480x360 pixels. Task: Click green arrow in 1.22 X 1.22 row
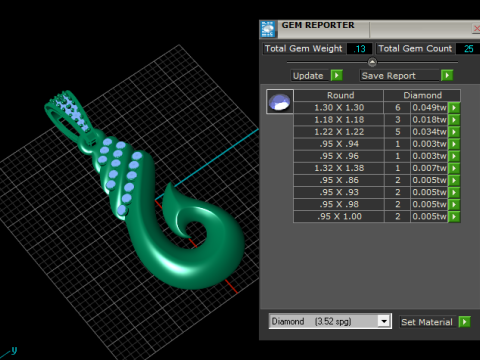(x=454, y=132)
